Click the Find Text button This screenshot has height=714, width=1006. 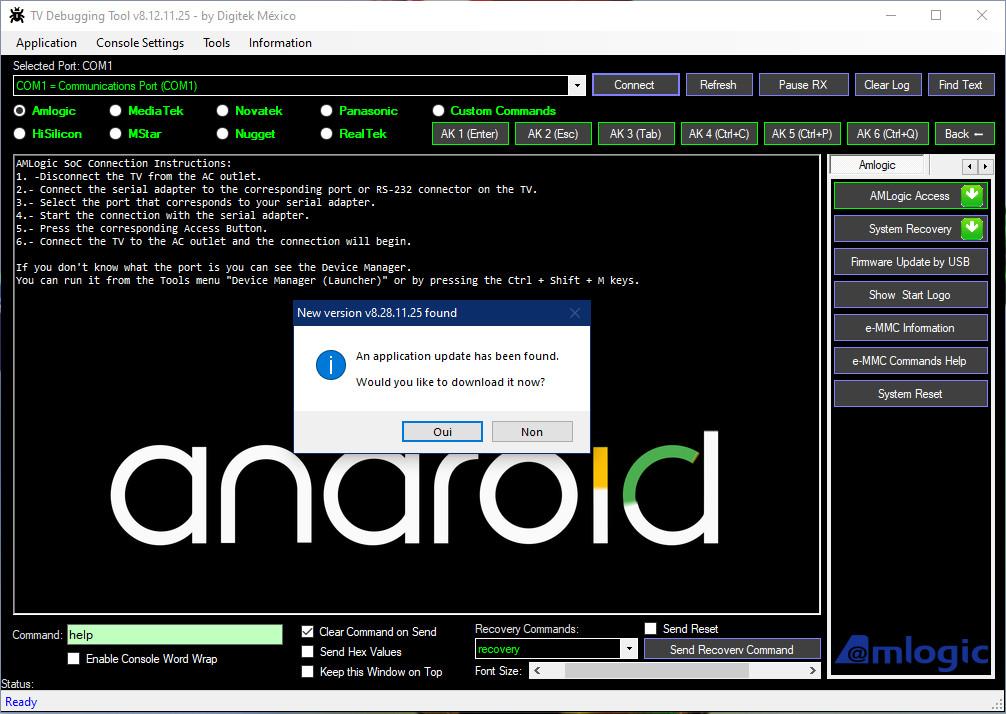(960, 85)
